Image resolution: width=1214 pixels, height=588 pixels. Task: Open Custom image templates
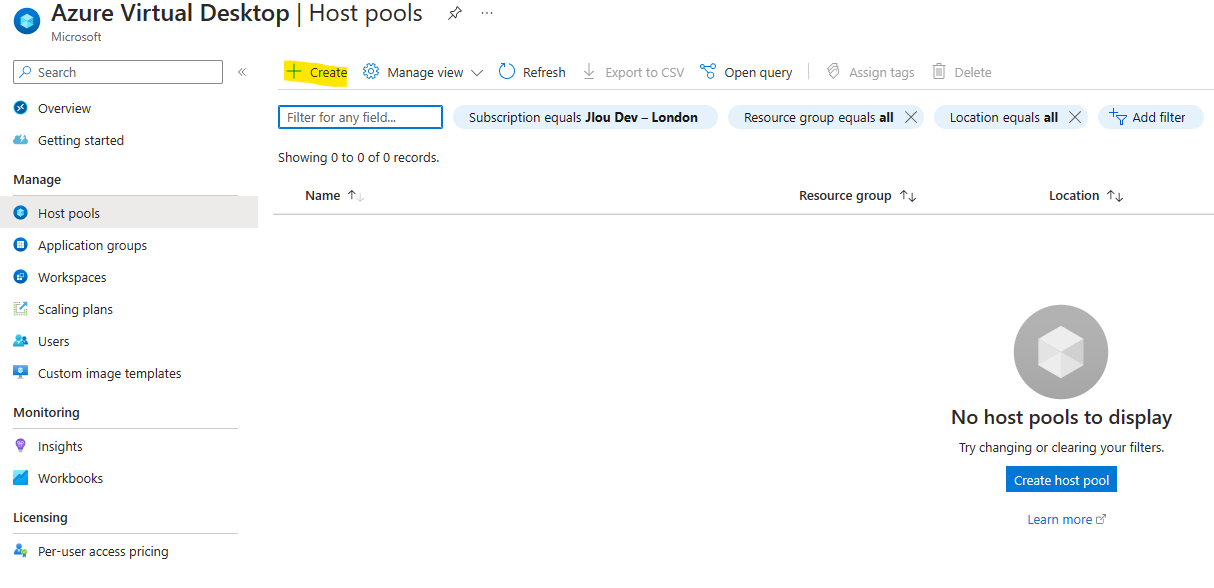click(x=110, y=373)
